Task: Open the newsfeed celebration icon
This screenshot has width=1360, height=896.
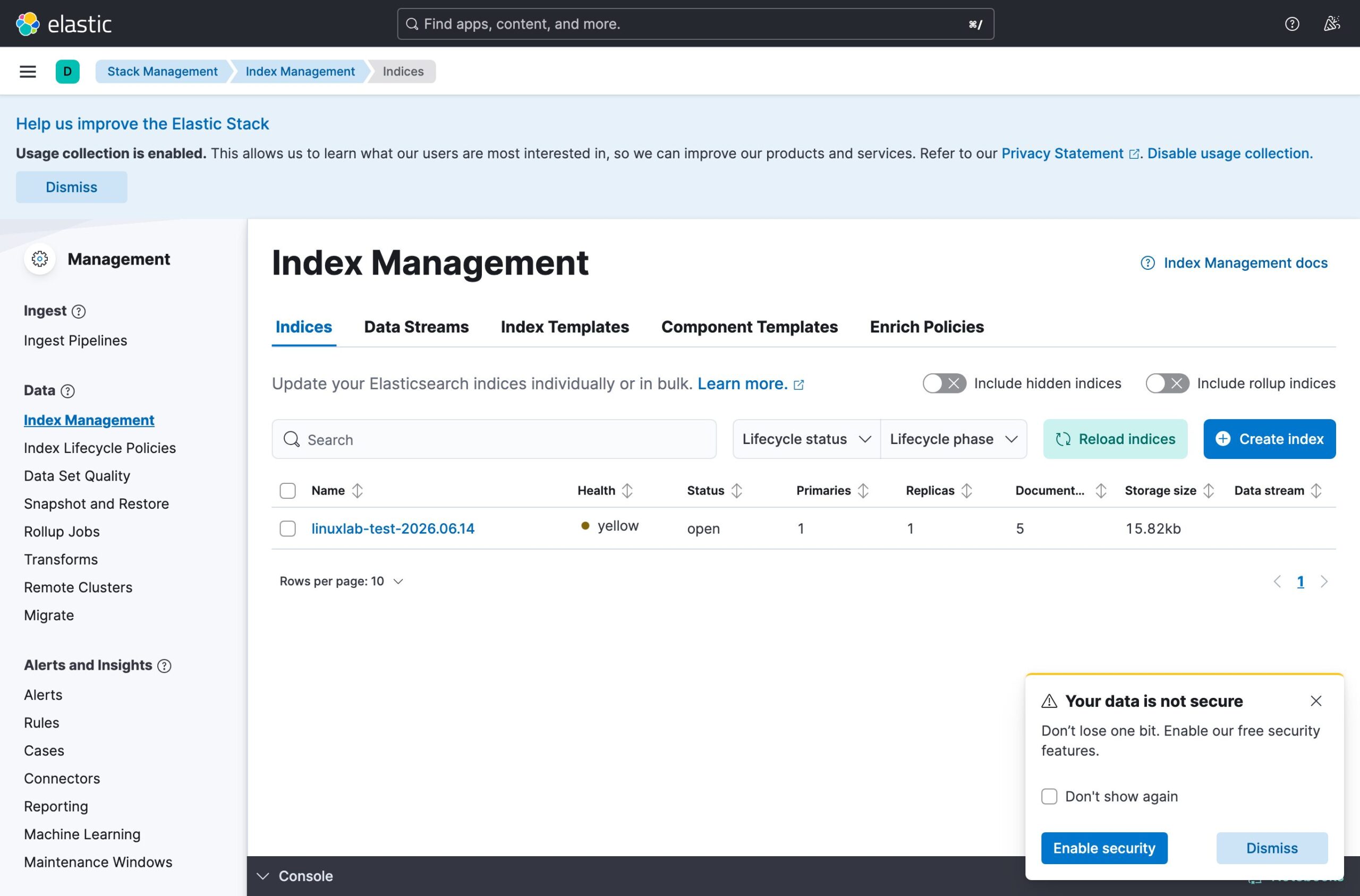Action: pos(1332,23)
